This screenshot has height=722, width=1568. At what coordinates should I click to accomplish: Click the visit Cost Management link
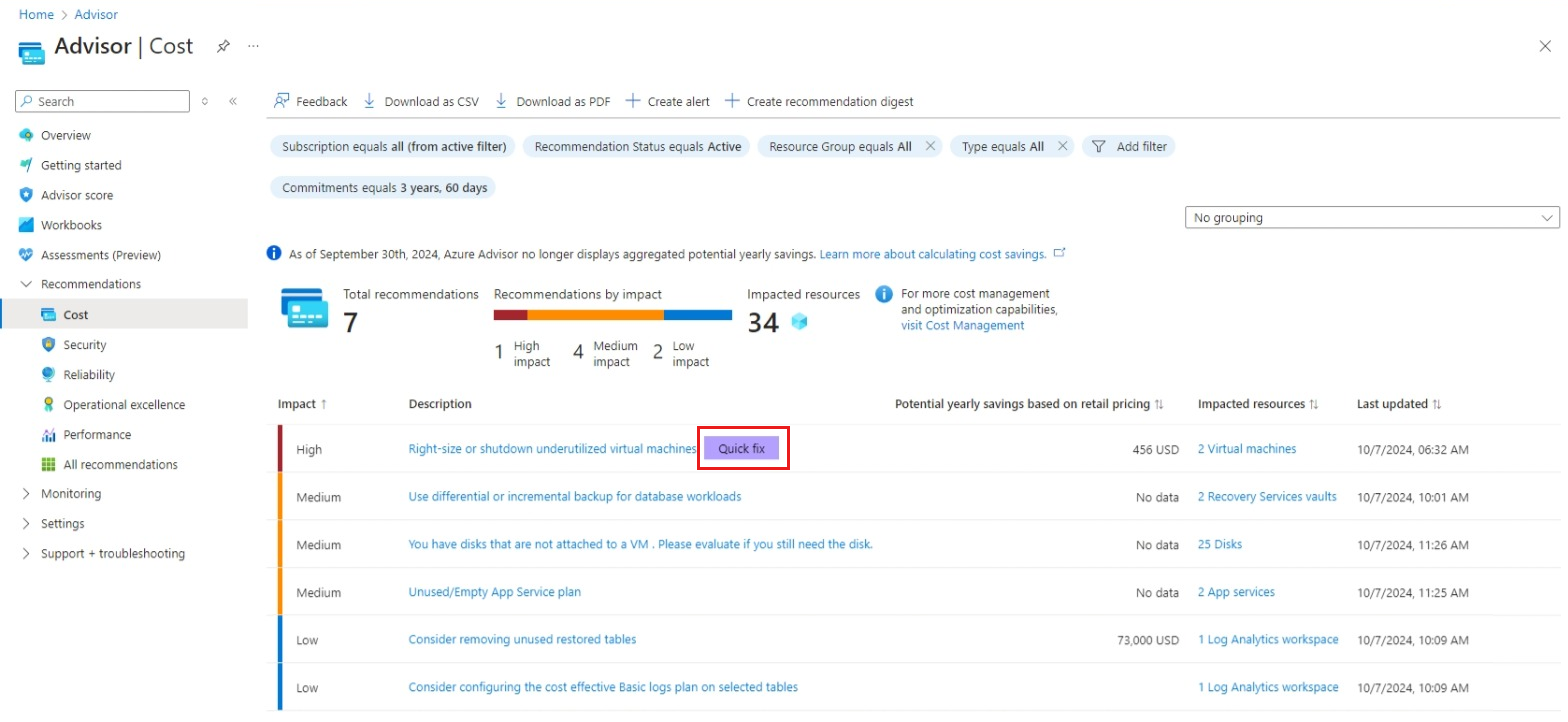[x=962, y=325]
